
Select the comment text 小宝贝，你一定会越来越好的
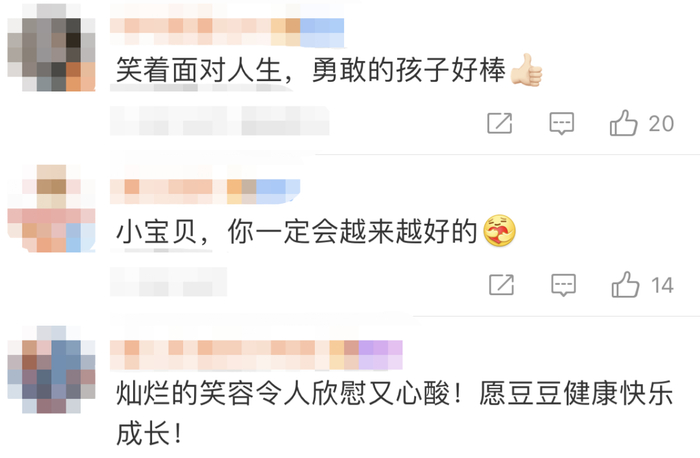tap(296, 231)
